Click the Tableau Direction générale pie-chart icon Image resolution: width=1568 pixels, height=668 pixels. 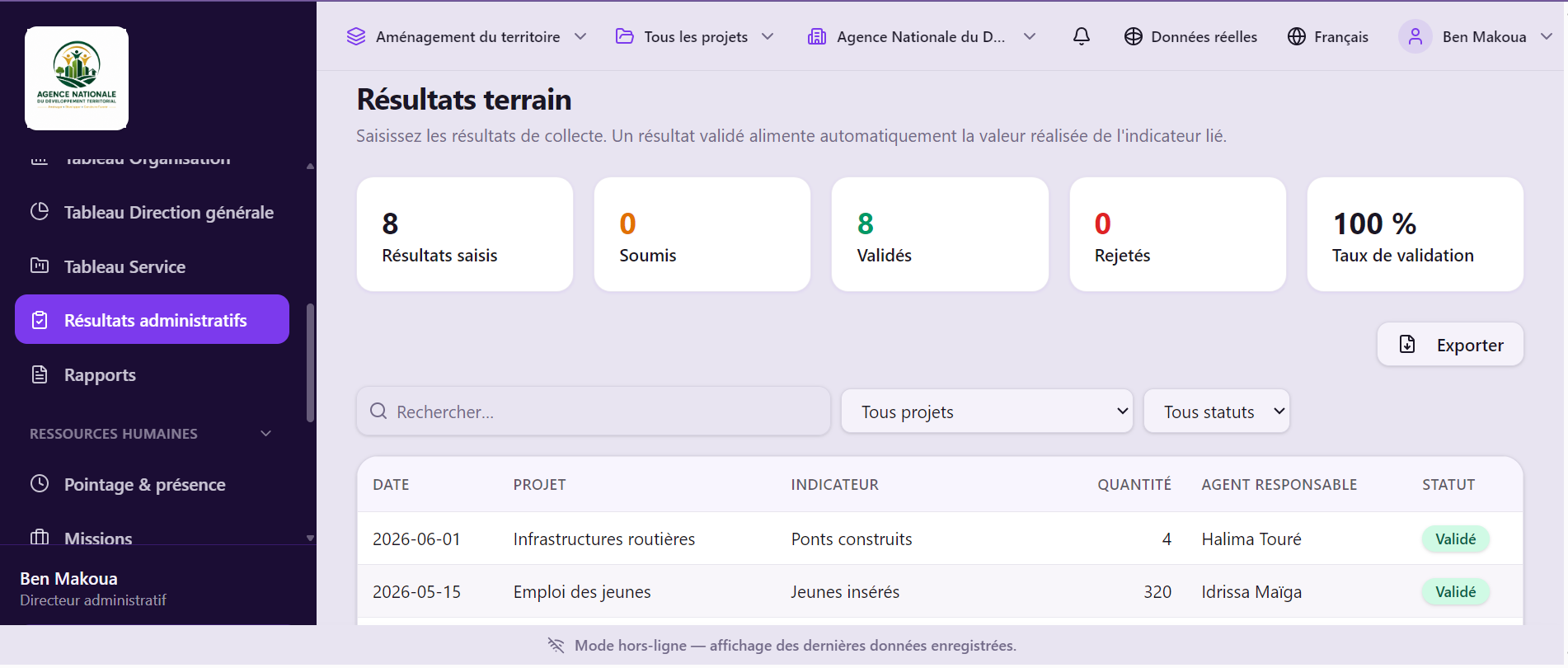[40, 212]
